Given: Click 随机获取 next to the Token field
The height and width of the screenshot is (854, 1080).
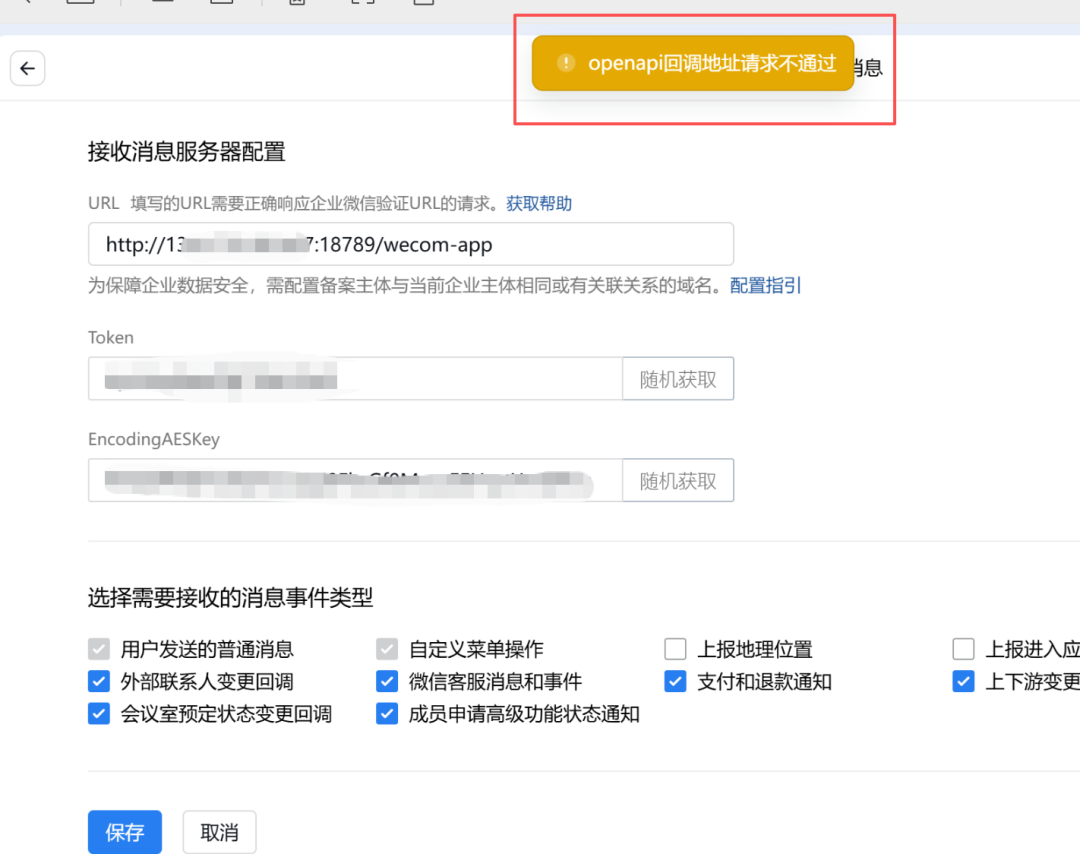Looking at the screenshot, I should [x=677, y=378].
